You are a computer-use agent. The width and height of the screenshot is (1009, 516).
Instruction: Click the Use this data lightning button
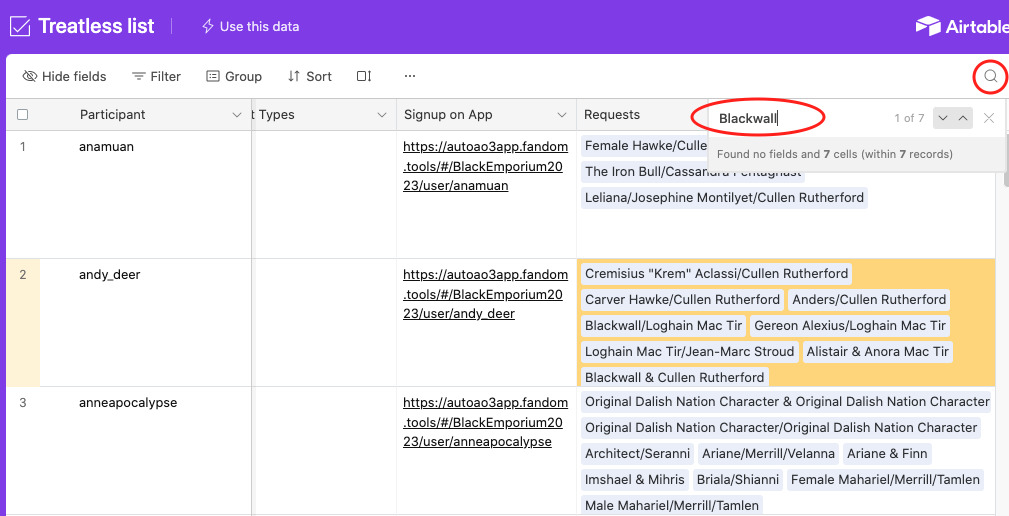250,26
